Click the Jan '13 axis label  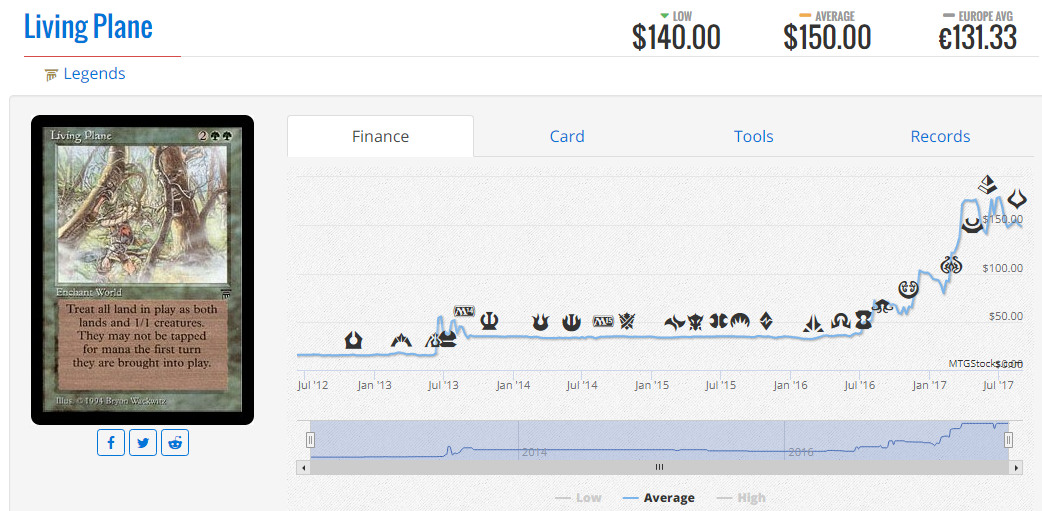tap(374, 385)
